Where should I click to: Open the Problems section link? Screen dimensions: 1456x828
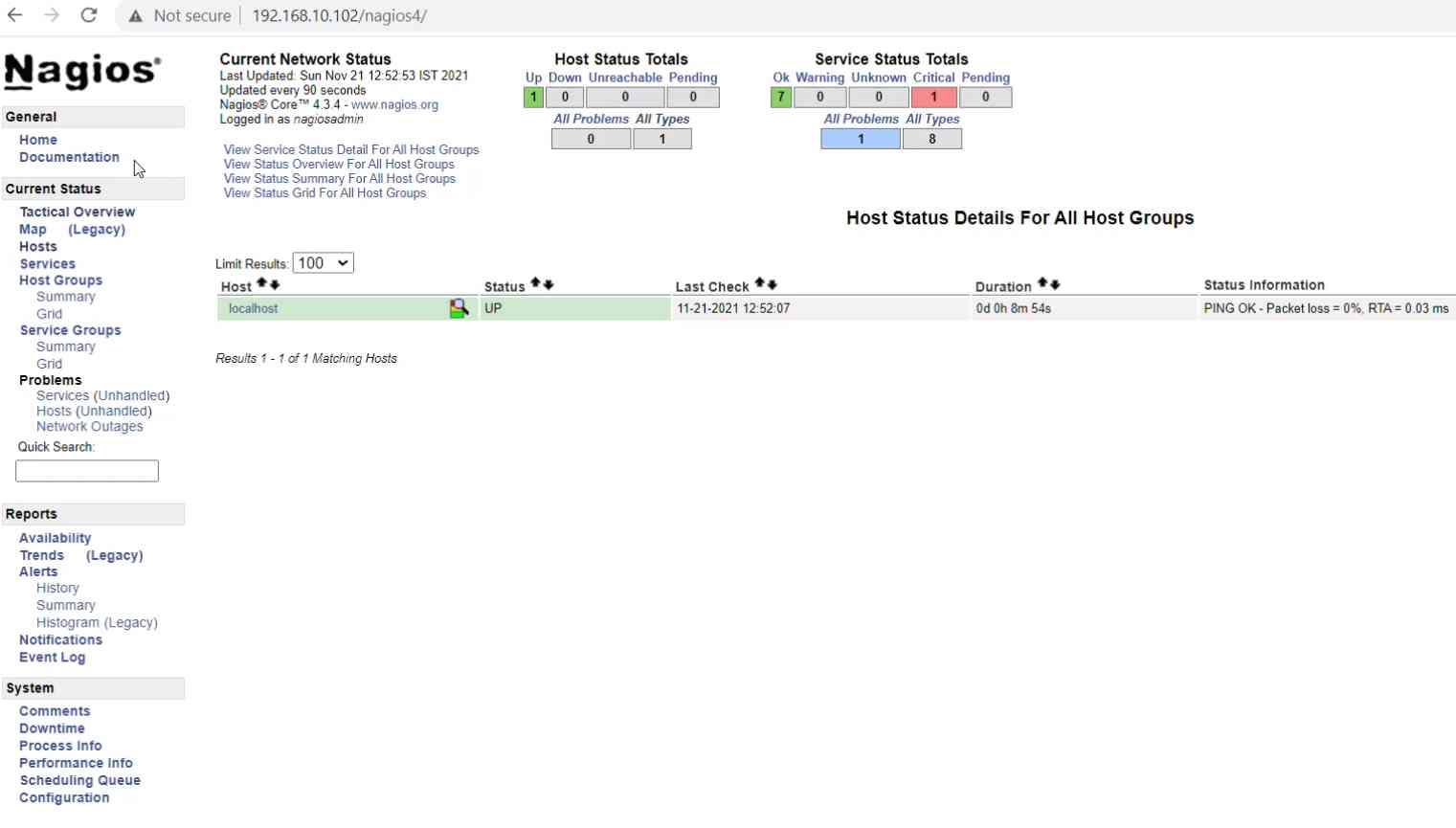click(51, 380)
